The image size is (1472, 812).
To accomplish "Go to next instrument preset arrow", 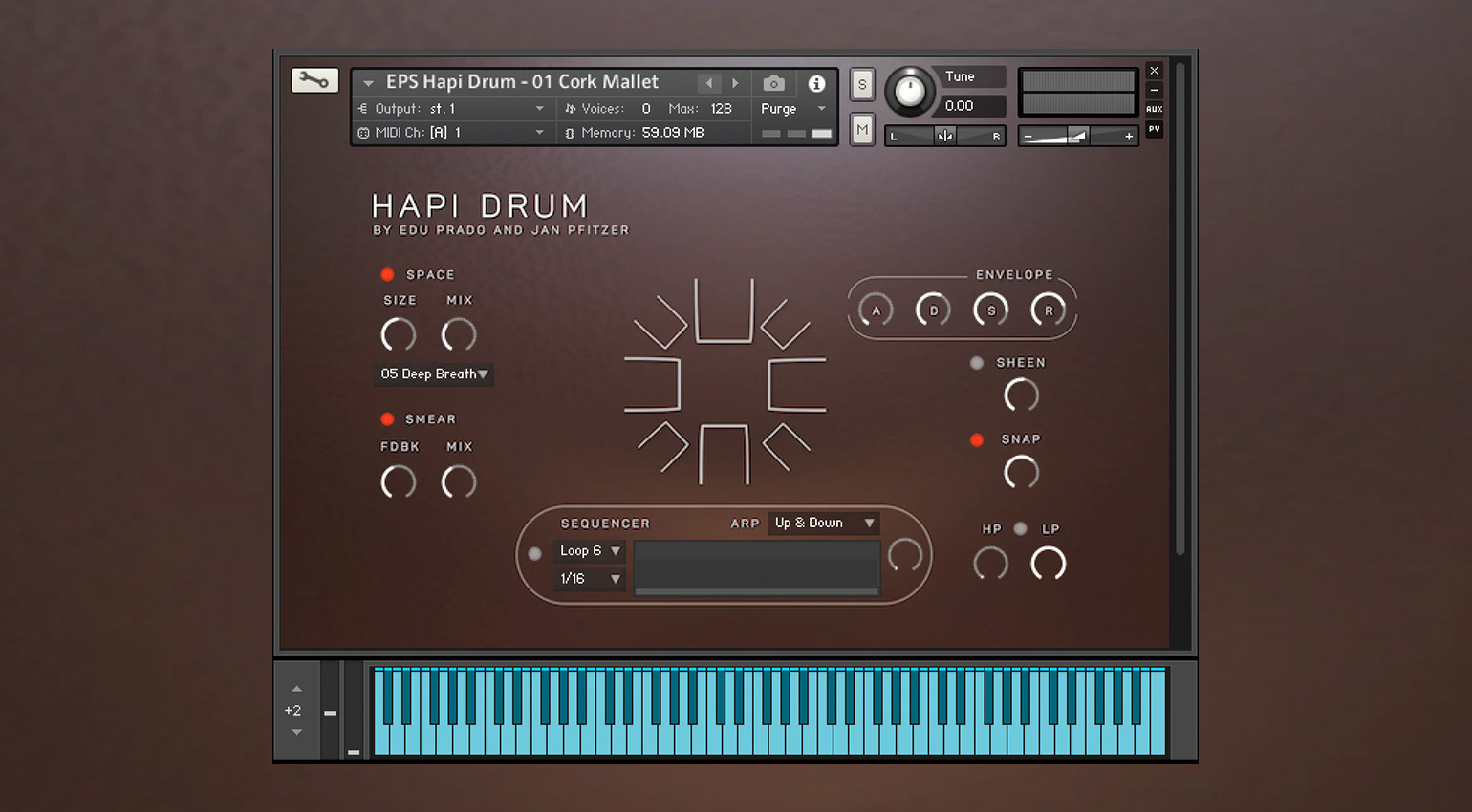I will point(735,83).
